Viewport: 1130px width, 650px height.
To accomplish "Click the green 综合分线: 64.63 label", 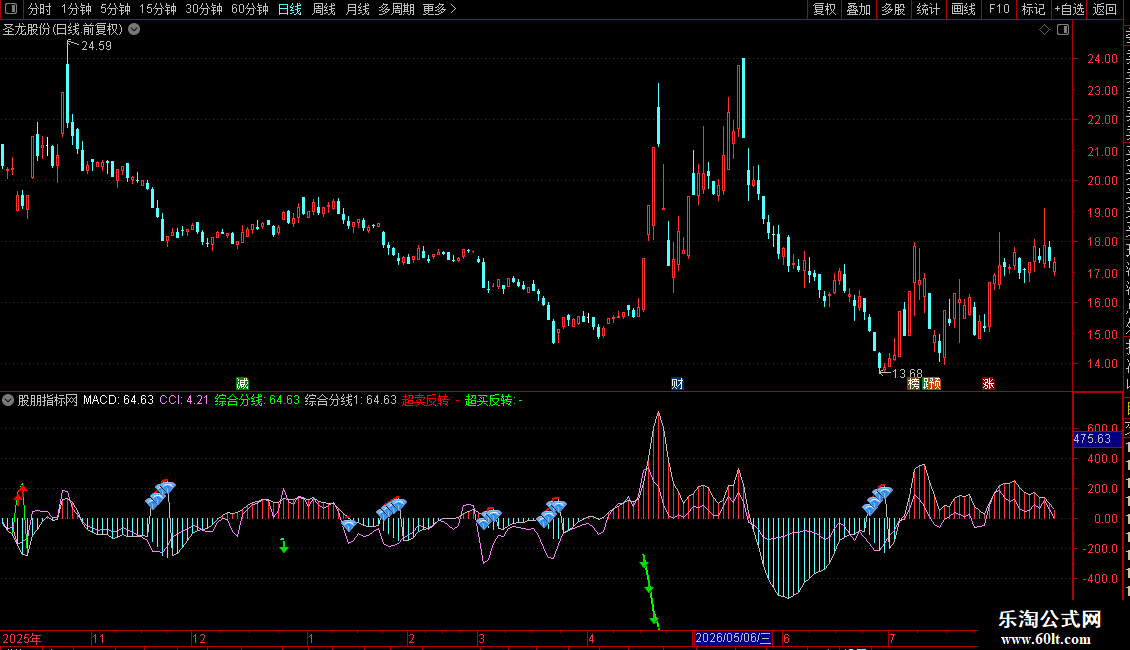I will point(257,400).
